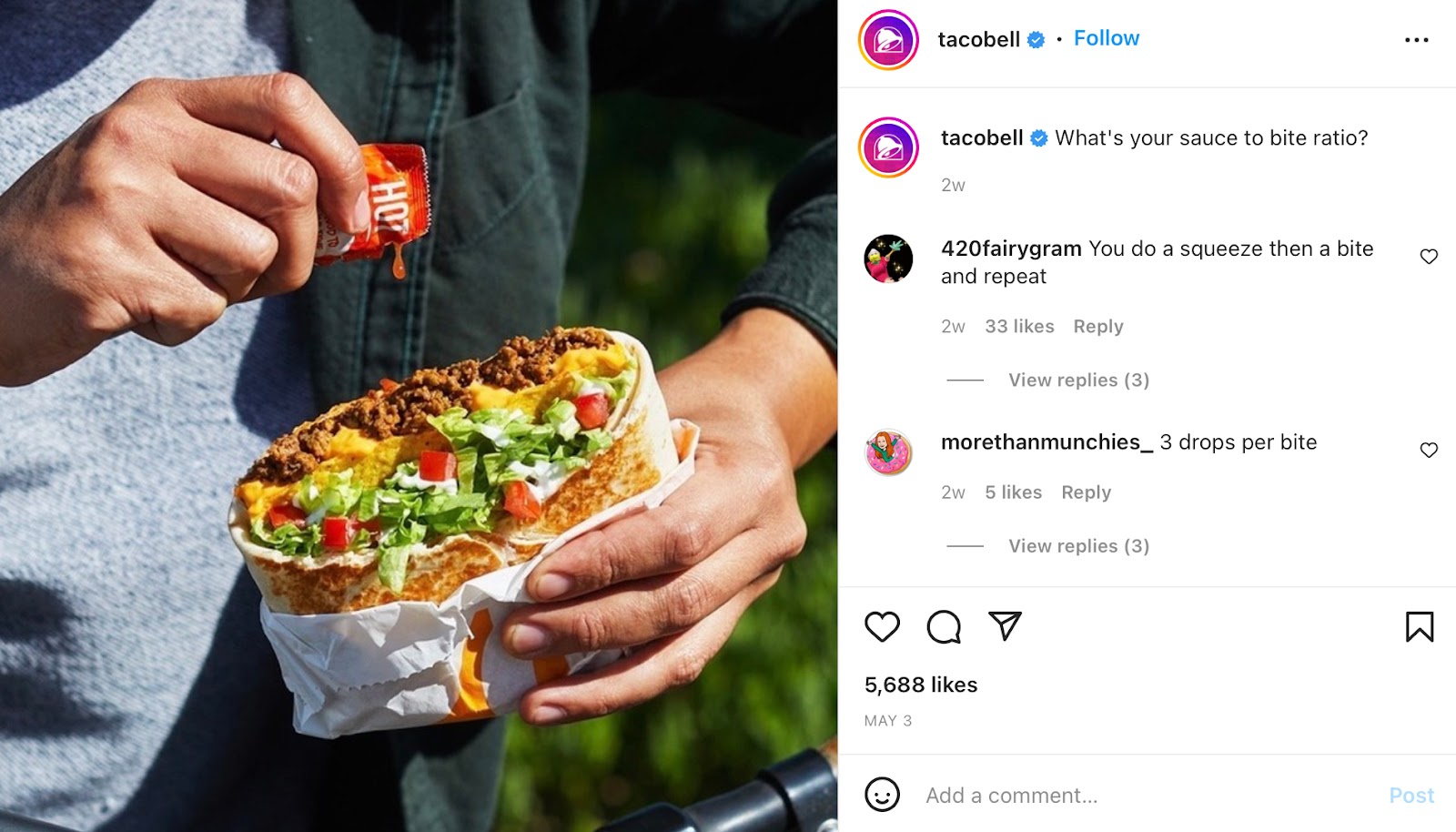1456x832 pixels.
Task: Click the Add a comment field
Action: point(1147,796)
